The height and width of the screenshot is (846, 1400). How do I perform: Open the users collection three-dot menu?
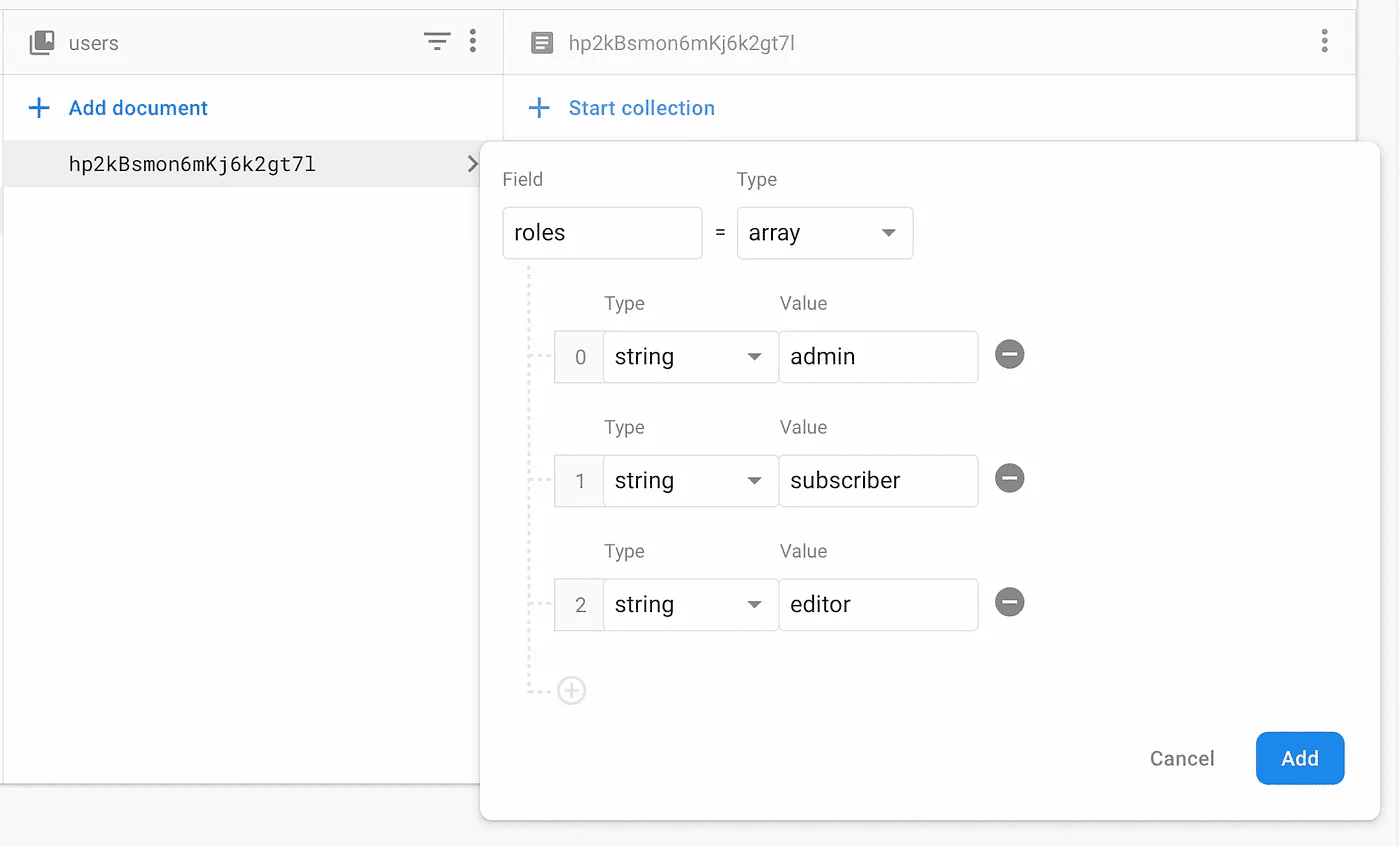pos(473,41)
